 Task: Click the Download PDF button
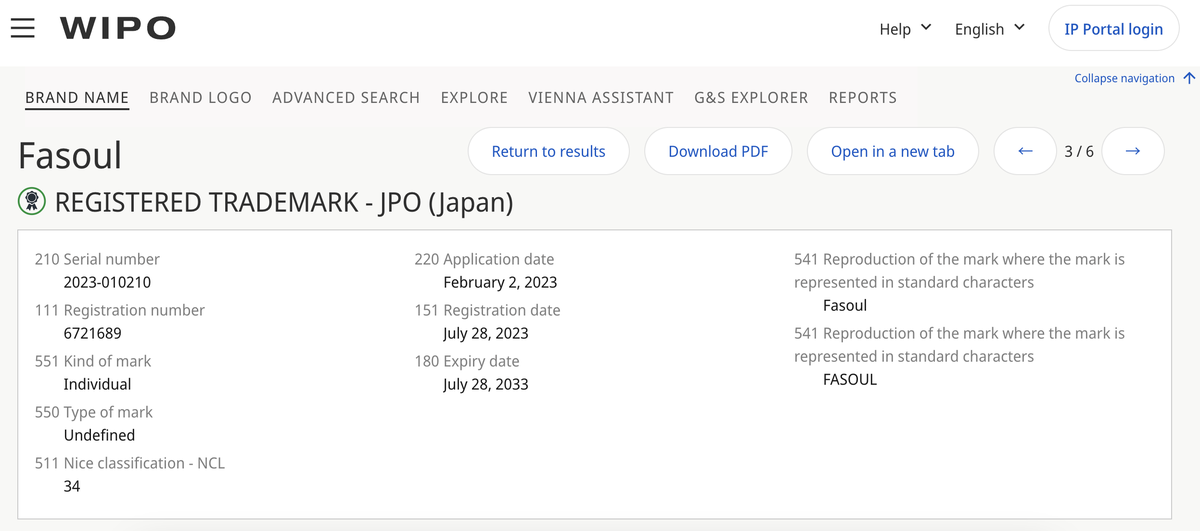(718, 151)
